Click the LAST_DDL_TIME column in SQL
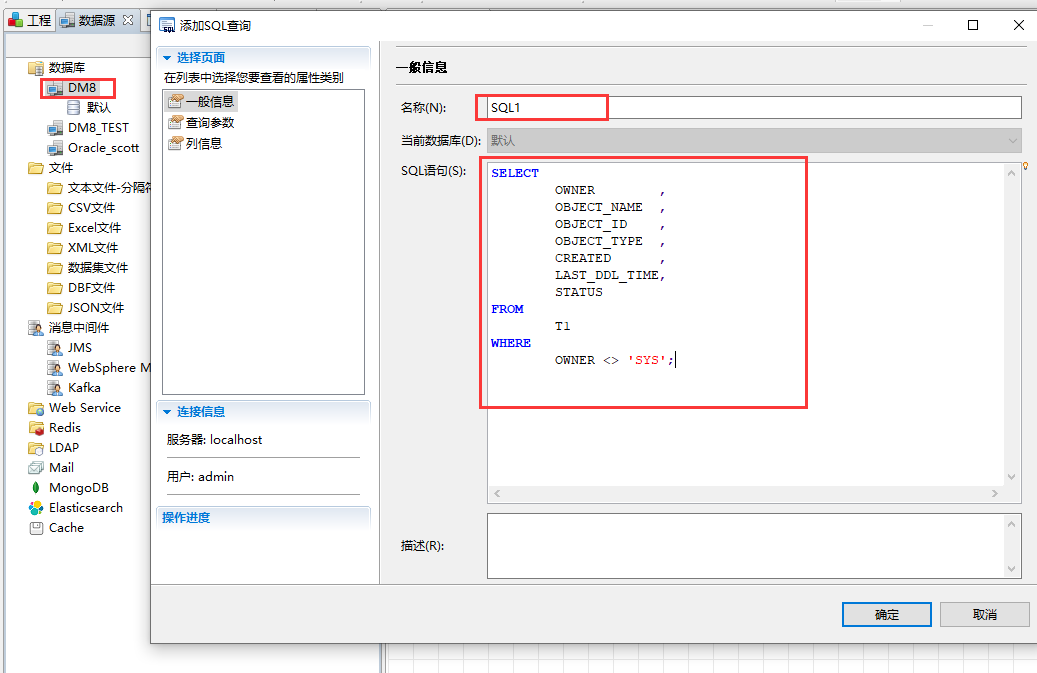 606,275
